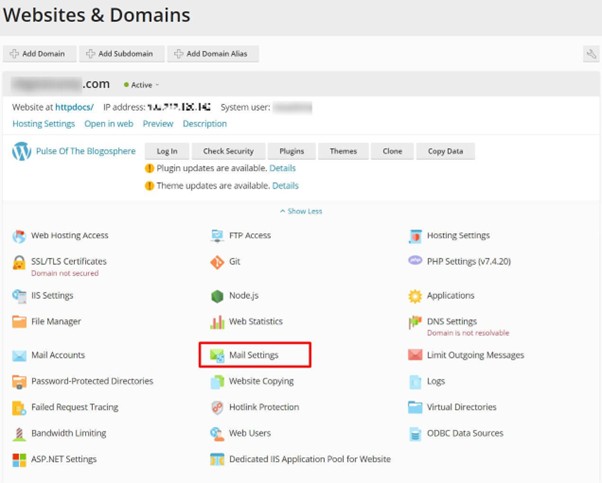
Task: Click the SSL/TLS Certificates lock icon
Action: (x=19, y=262)
